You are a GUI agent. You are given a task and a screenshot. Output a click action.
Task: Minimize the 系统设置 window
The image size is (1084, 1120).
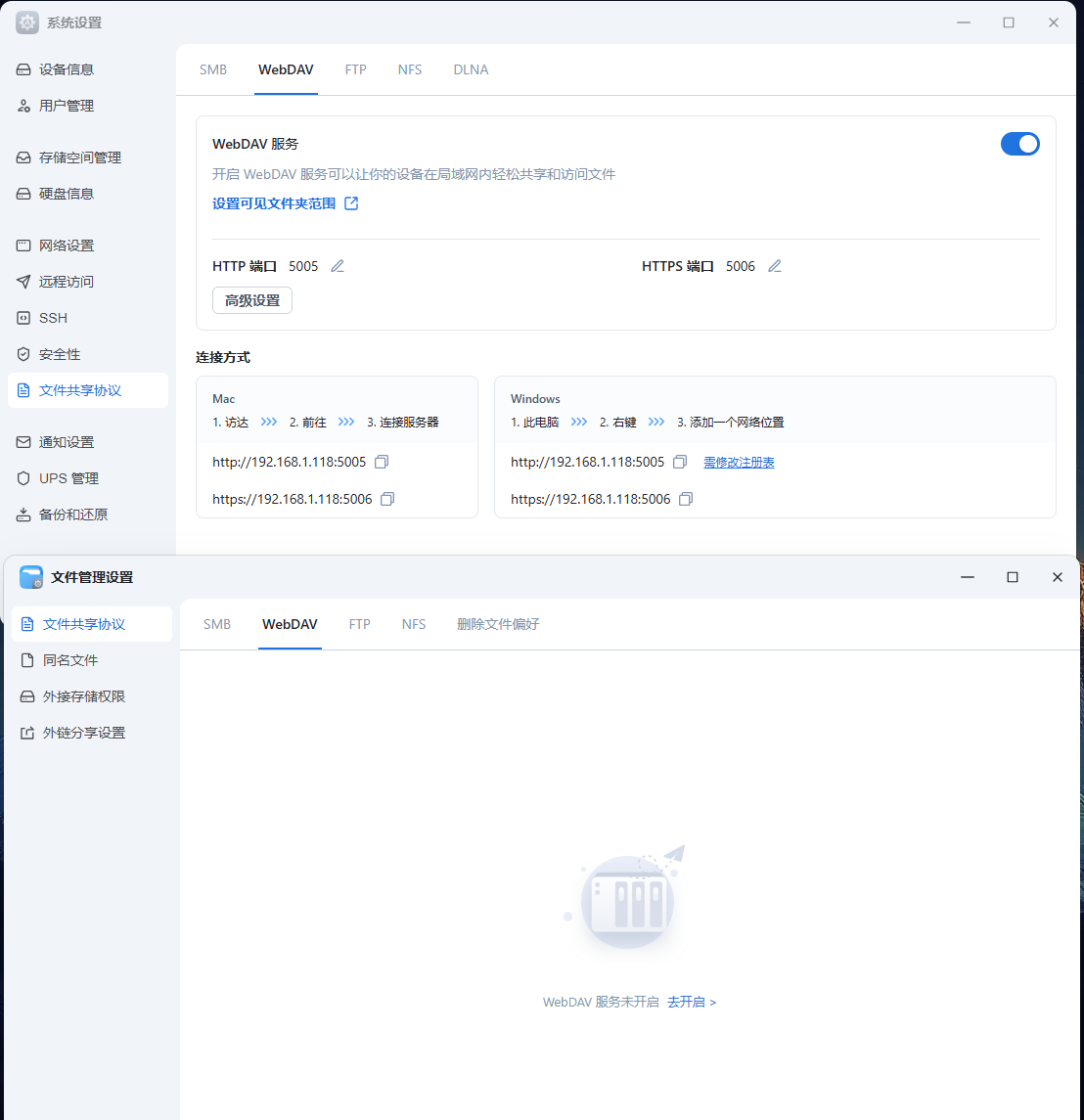click(x=964, y=22)
